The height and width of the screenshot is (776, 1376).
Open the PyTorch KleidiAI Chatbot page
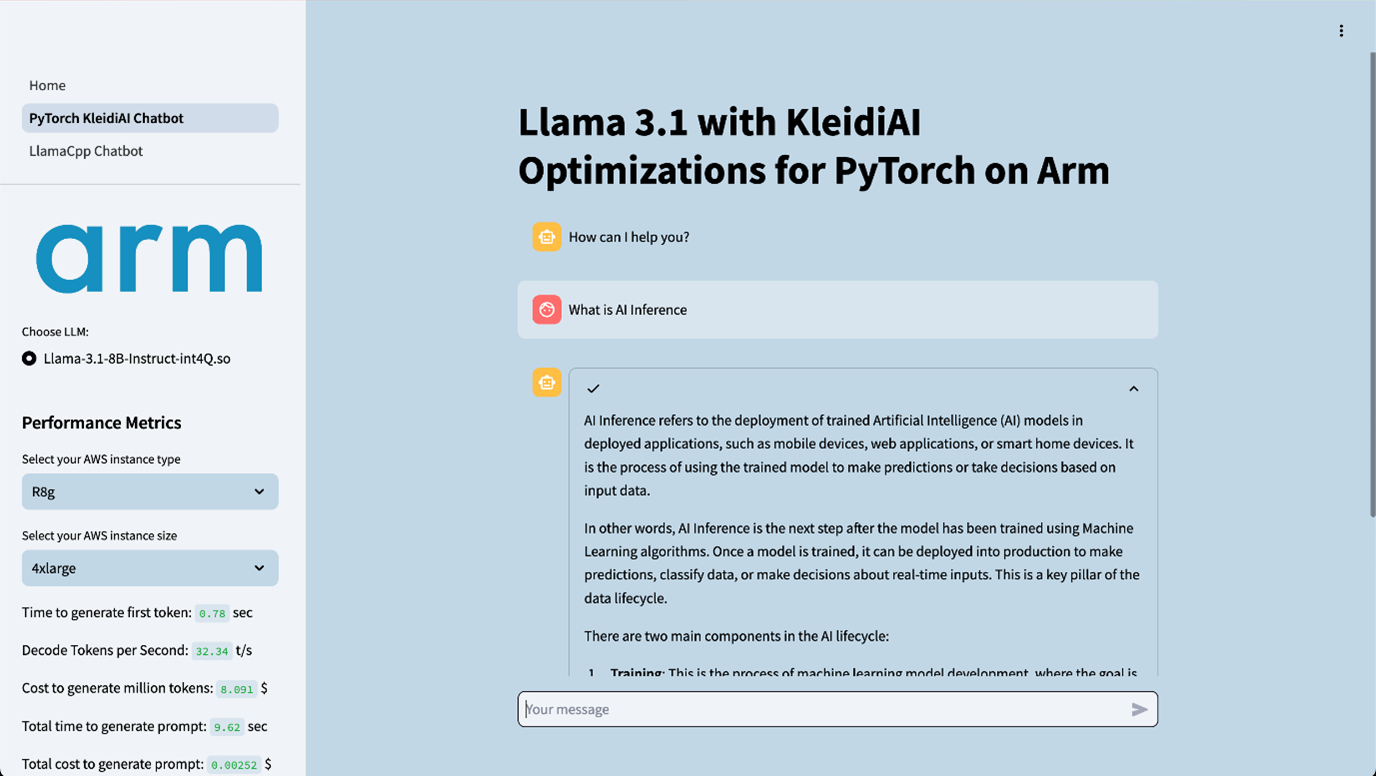pyautogui.click(x=106, y=118)
